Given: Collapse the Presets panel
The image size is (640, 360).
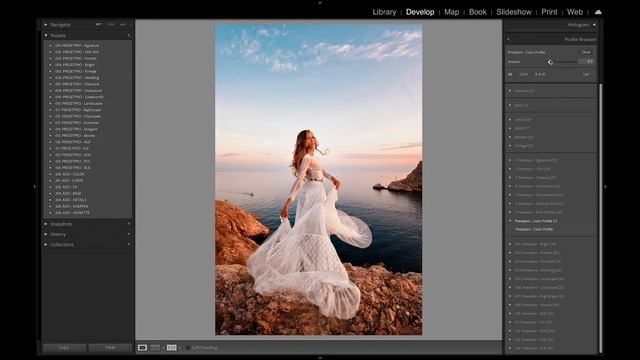Looking at the screenshot, I should click(46, 36).
